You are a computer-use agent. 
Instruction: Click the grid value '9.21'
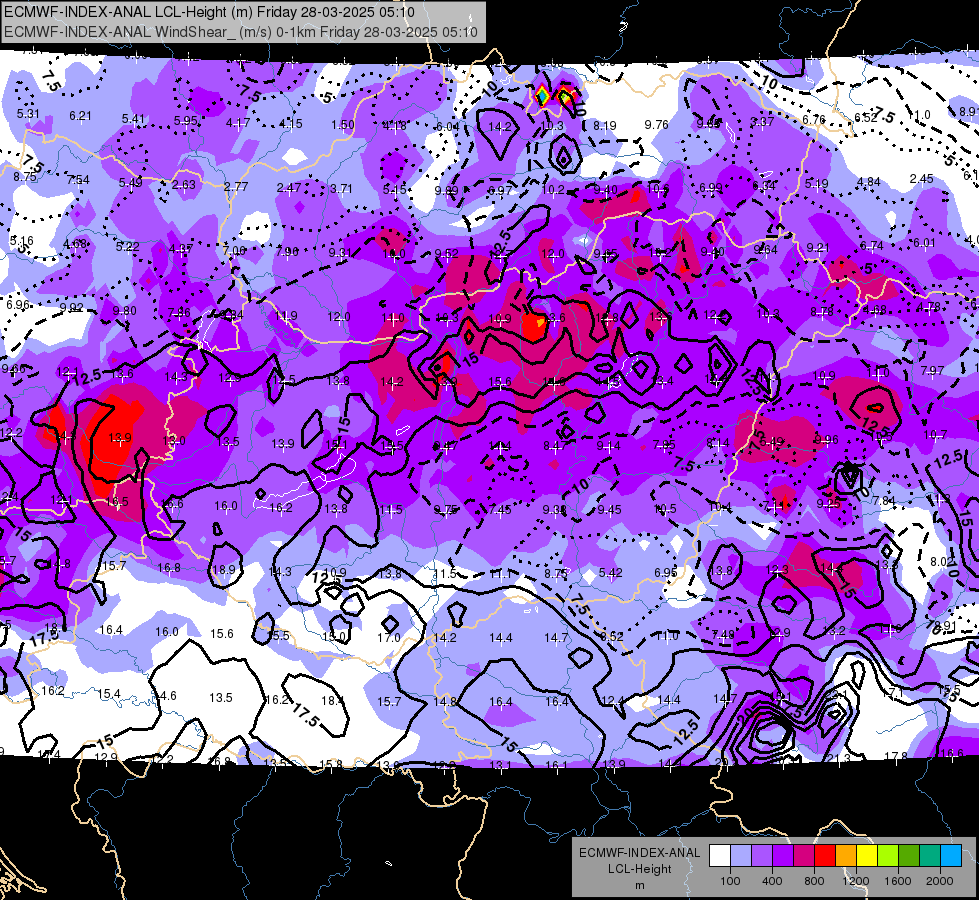[818, 248]
